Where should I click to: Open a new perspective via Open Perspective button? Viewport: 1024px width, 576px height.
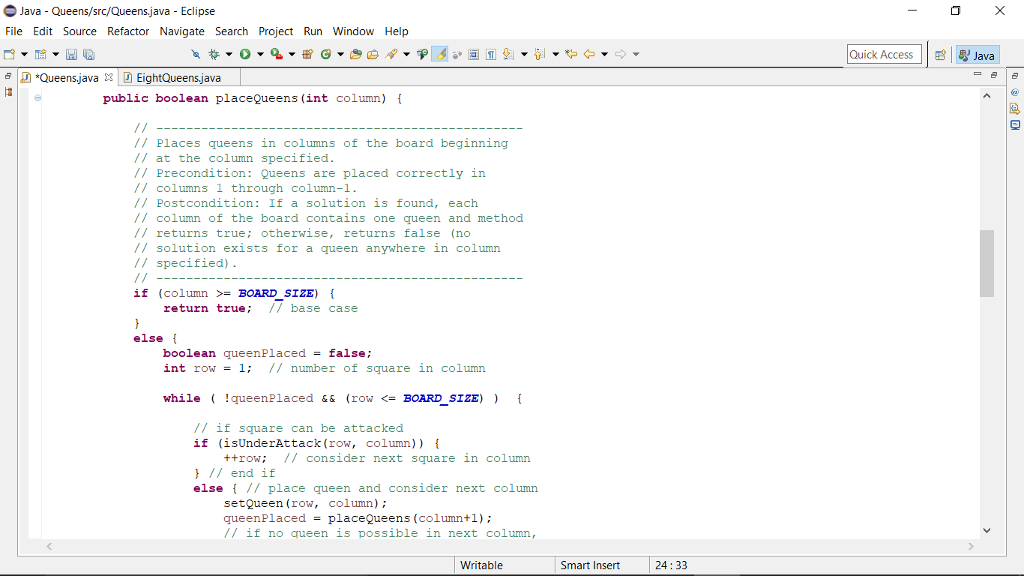pos(940,54)
